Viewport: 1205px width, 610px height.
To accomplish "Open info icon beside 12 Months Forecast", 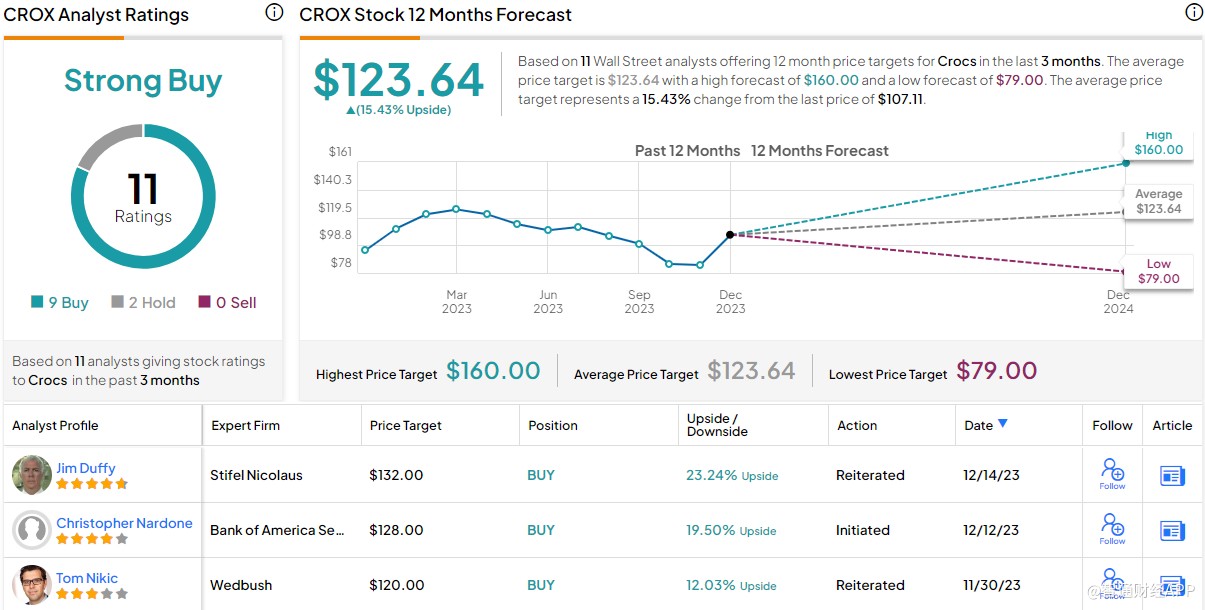I will click(x=1194, y=13).
